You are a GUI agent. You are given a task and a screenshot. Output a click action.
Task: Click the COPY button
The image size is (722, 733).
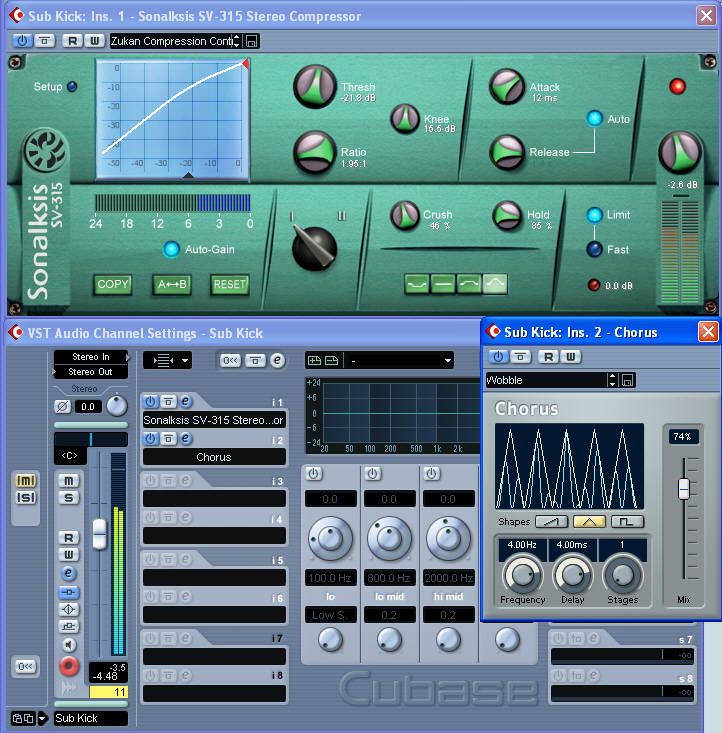pyautogui.click(x=113, y=284)
